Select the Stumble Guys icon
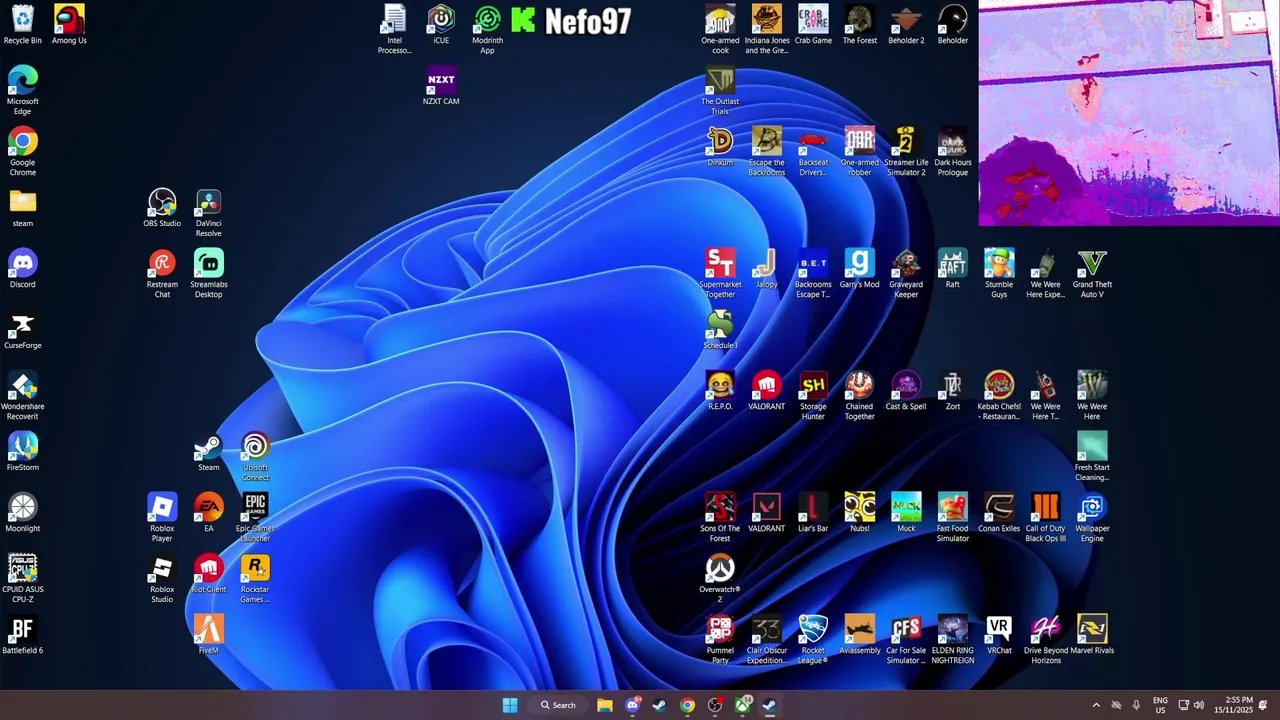Image resolution: width=1280 pixels, height=720 pixels. click(x=999, y=273)
